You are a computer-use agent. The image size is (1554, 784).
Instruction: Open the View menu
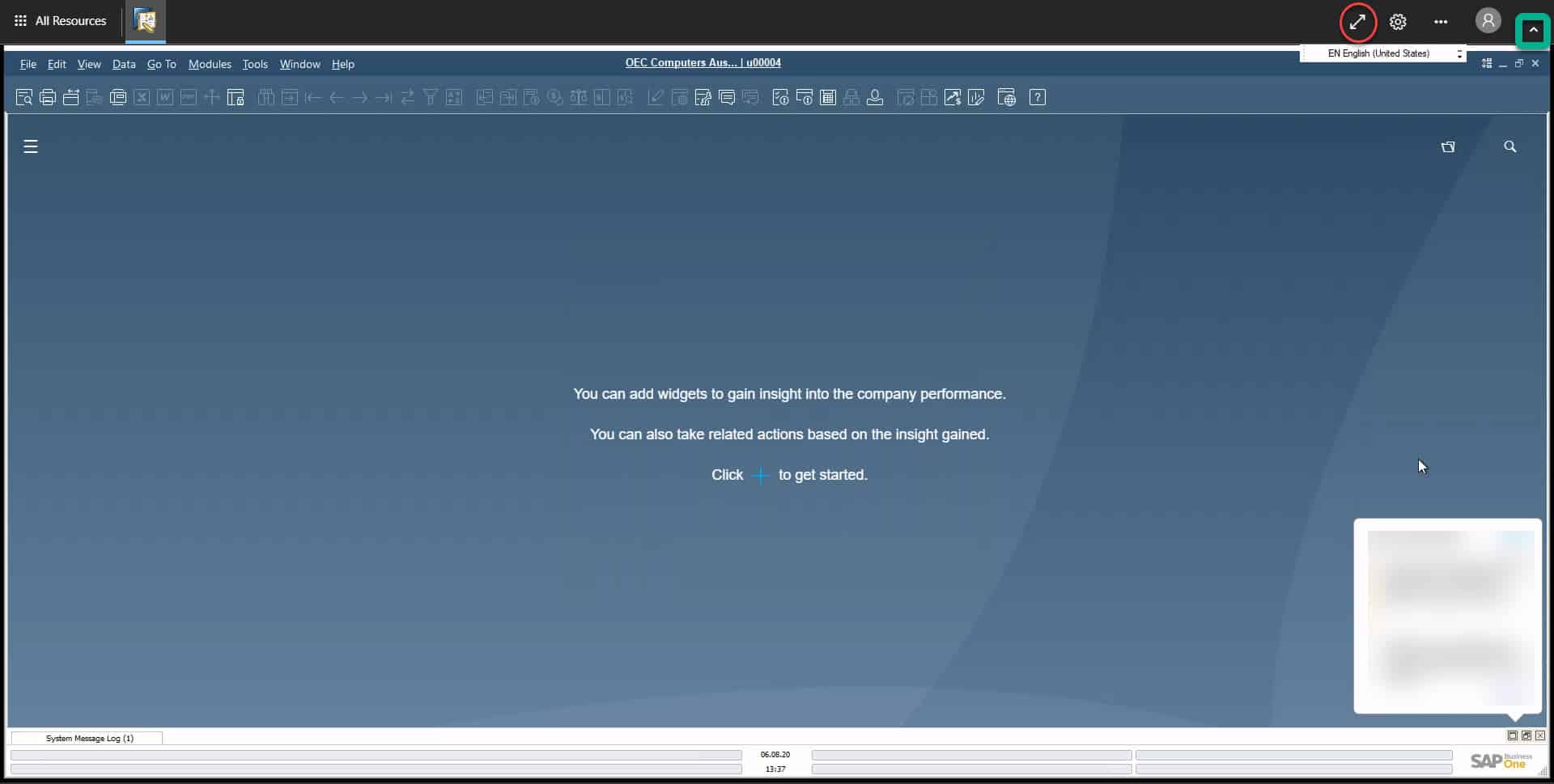click(89, 64)
